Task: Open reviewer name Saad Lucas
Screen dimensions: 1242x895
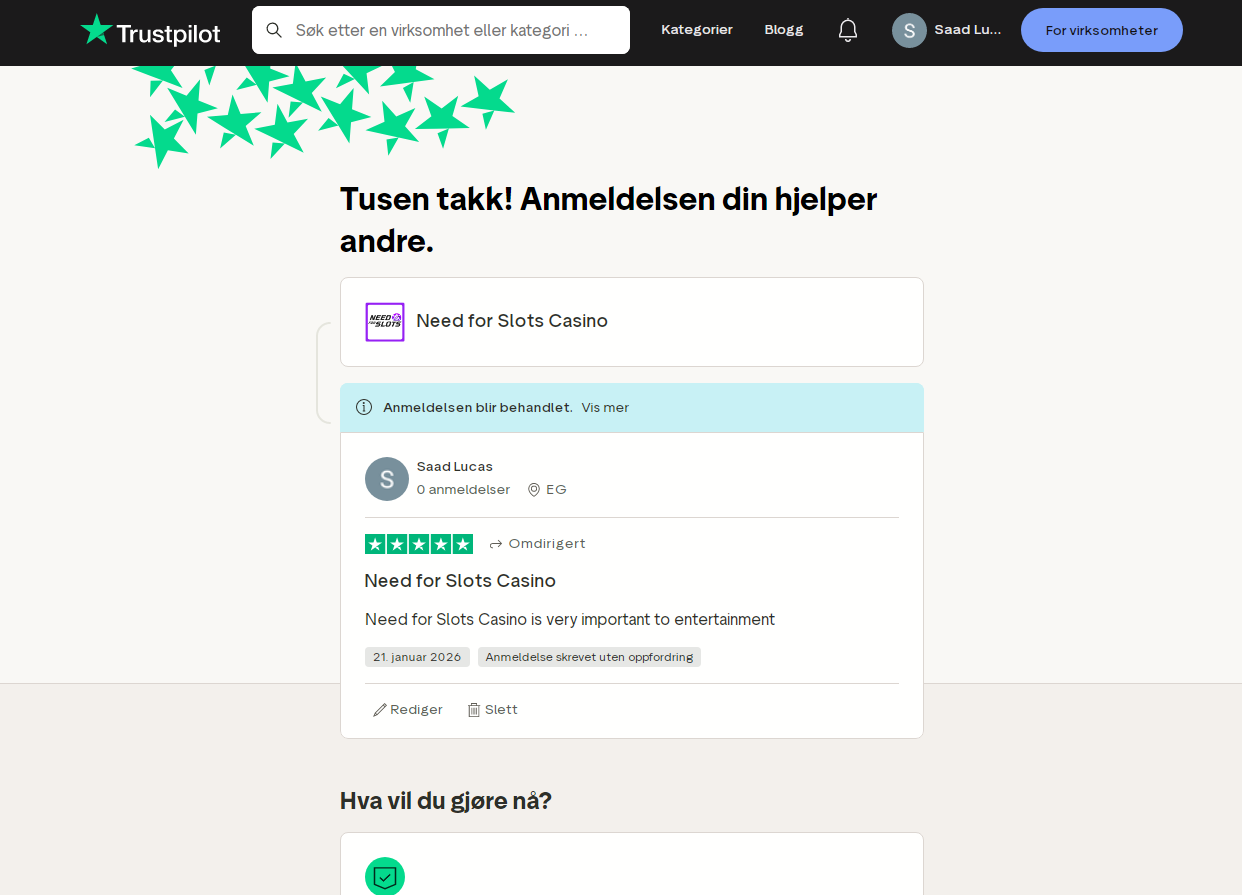Action: click(455, 466)
